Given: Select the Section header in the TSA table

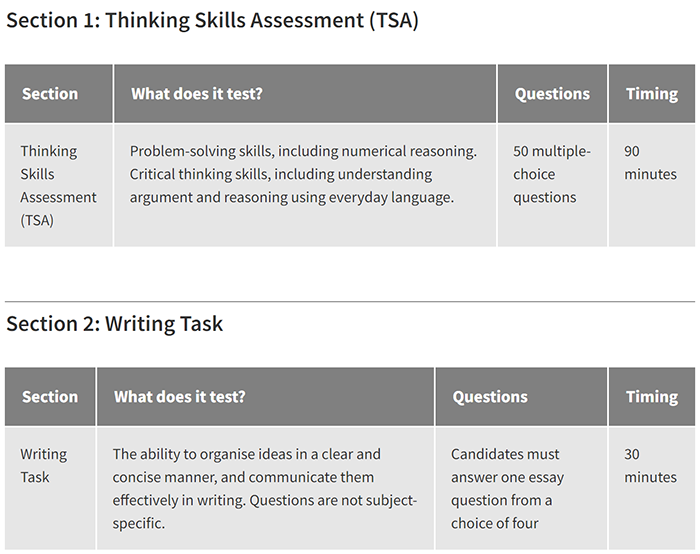Looking at the screenshot, I should coord(49,94).
